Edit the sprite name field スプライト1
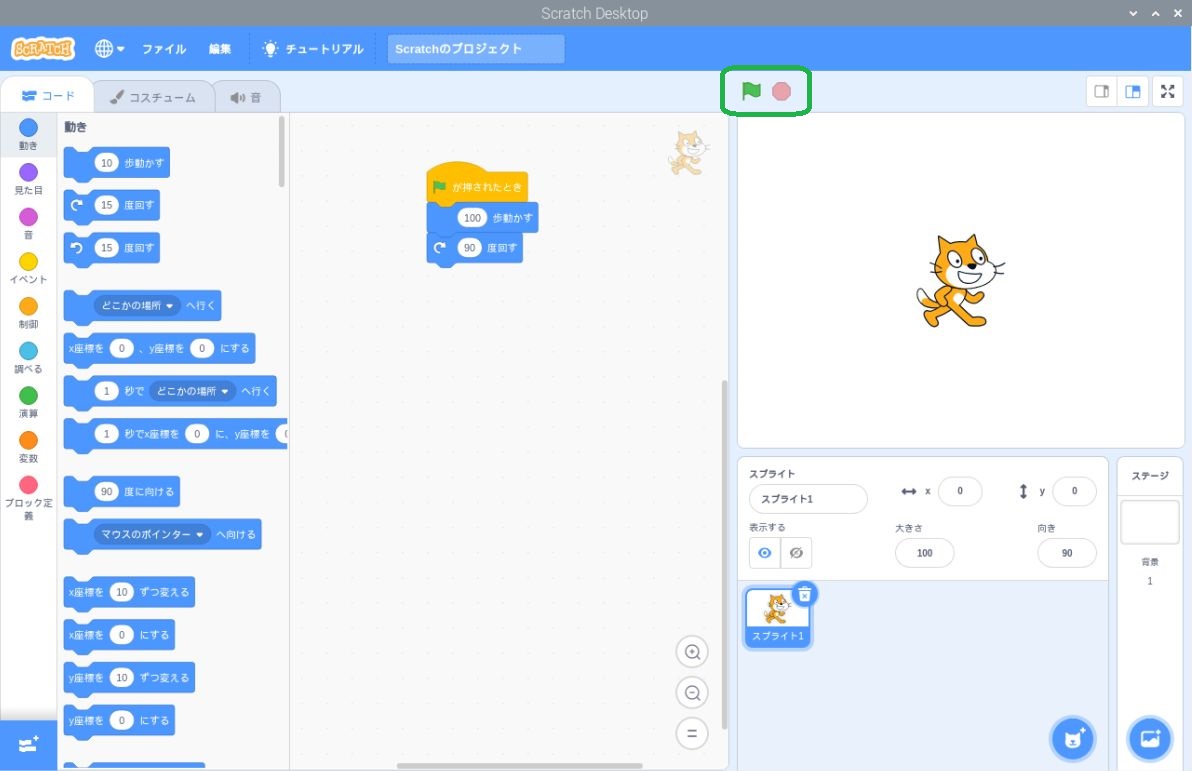This screenshot has height=771, width=1192. coord(808,499)
